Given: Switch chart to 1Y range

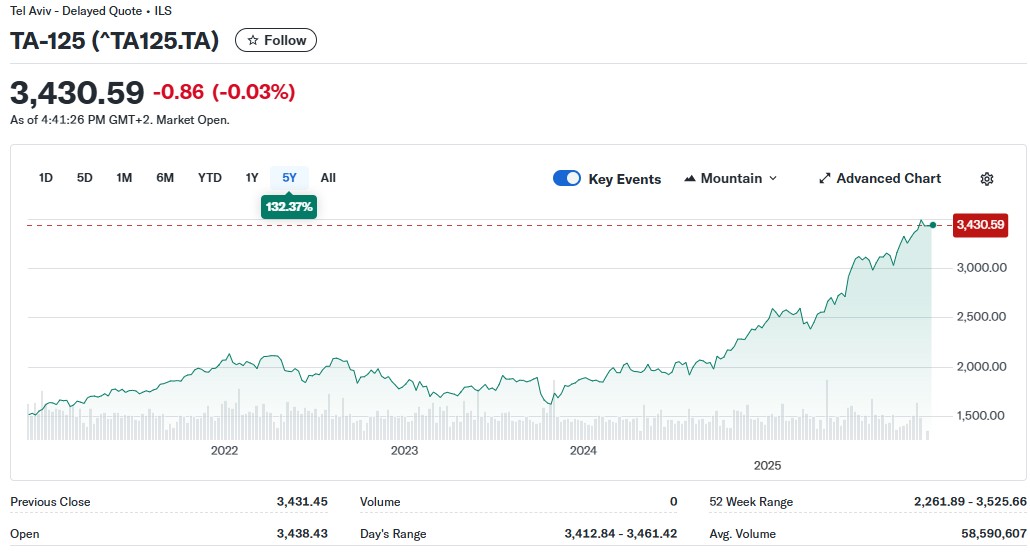Looking at the screenshot, I should pos(252,178).
